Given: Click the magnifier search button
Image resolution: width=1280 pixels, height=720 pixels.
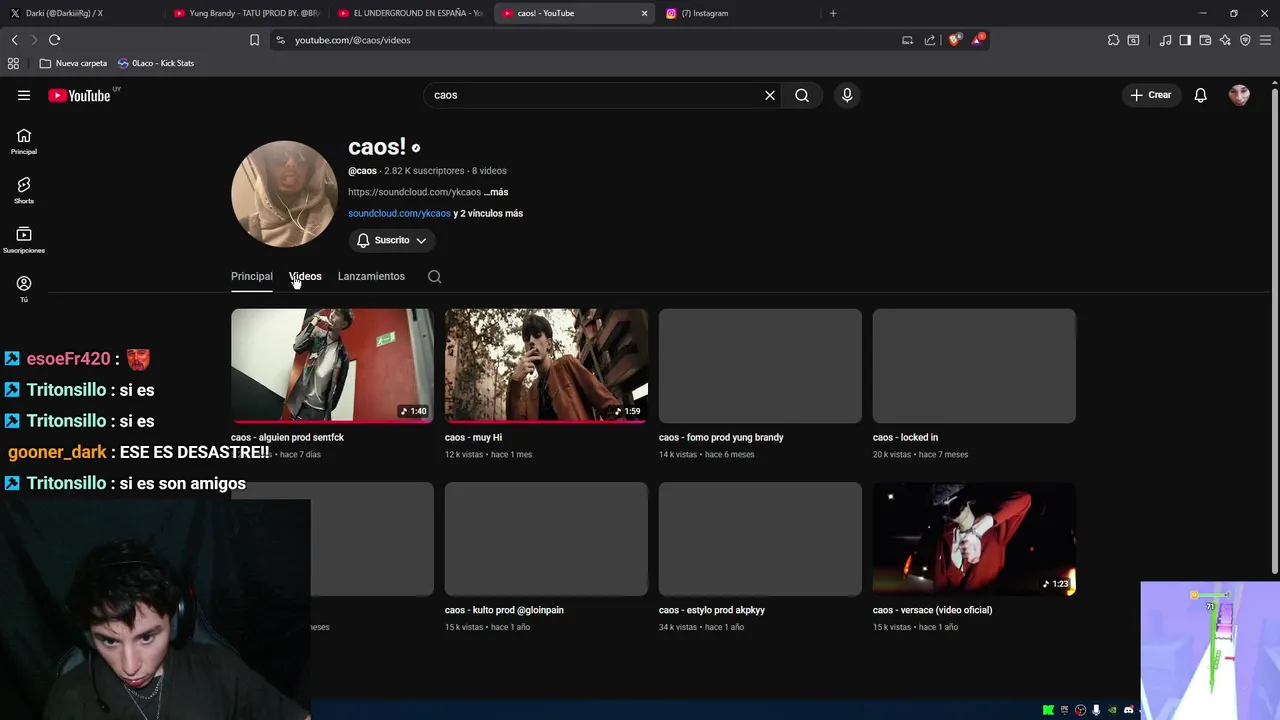Looking at the screenshot, I should click(x=802, y=95).
